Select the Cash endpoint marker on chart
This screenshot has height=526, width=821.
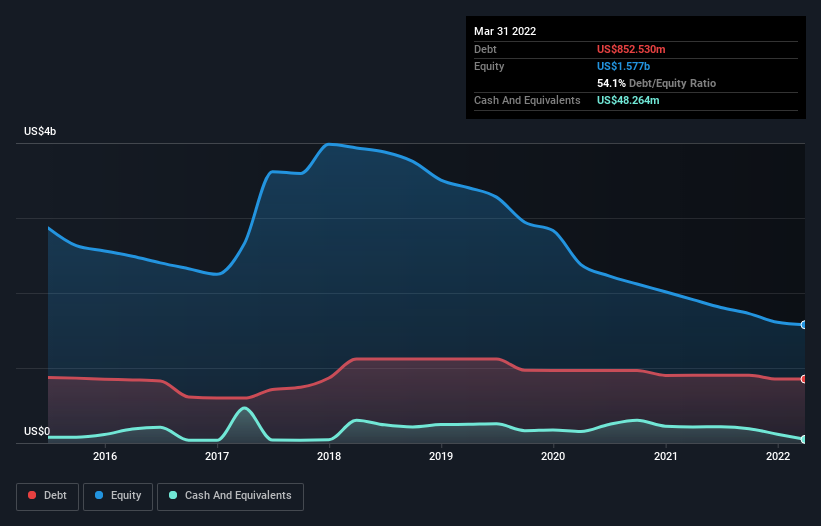[804, 439]
